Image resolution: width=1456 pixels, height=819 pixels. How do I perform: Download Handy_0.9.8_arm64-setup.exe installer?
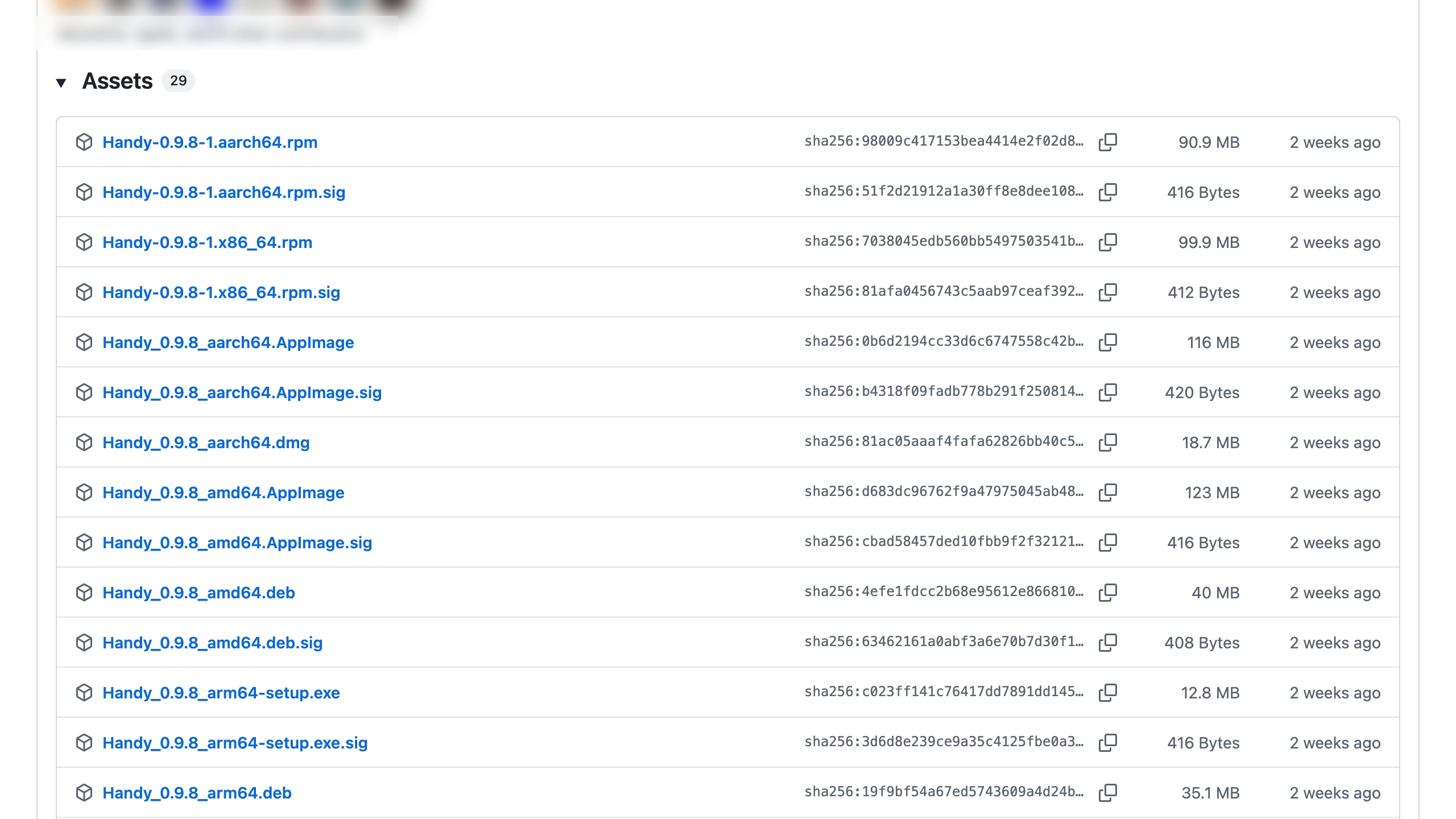click(x=221, y=693)
